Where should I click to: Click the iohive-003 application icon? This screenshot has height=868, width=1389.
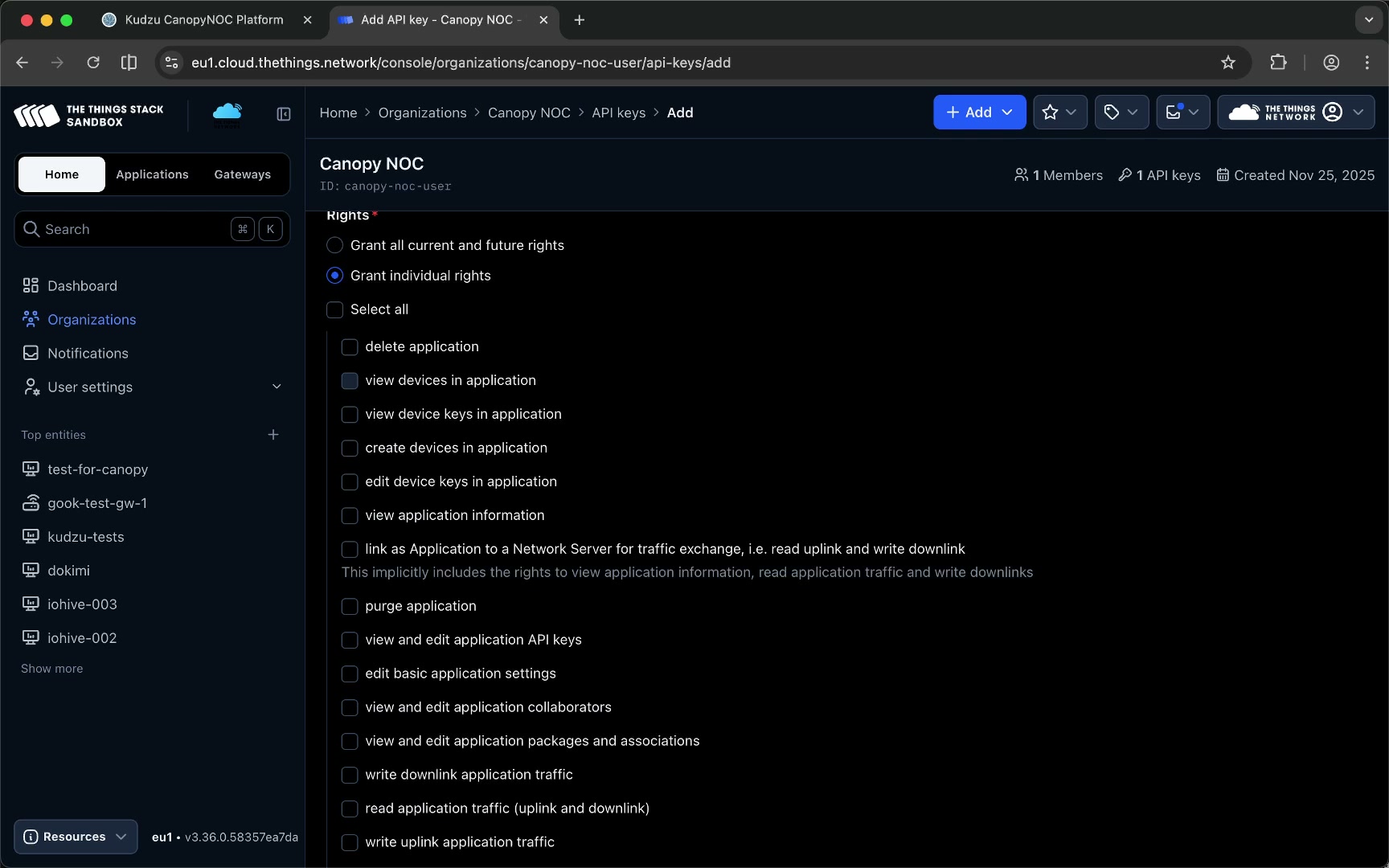pyautogui.click(x=31, y=604)
